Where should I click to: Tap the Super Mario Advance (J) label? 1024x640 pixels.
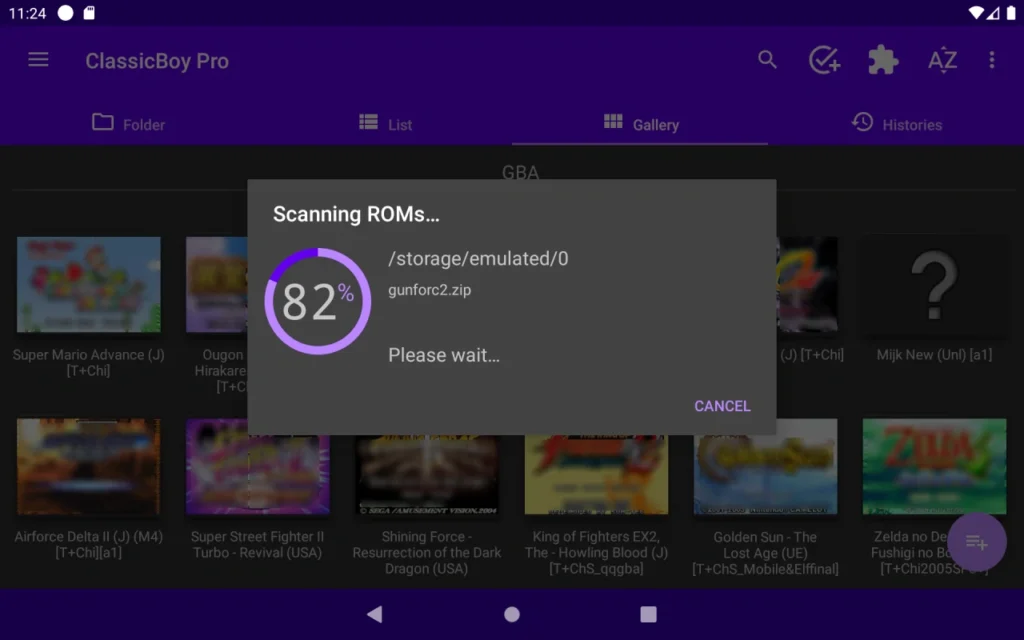[88, 362]
